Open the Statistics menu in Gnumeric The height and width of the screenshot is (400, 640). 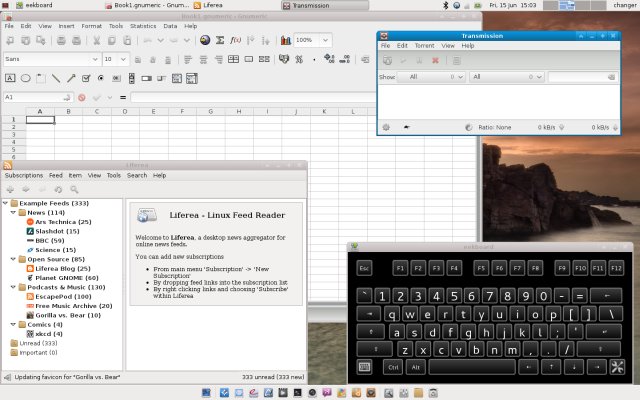(143, 25)
